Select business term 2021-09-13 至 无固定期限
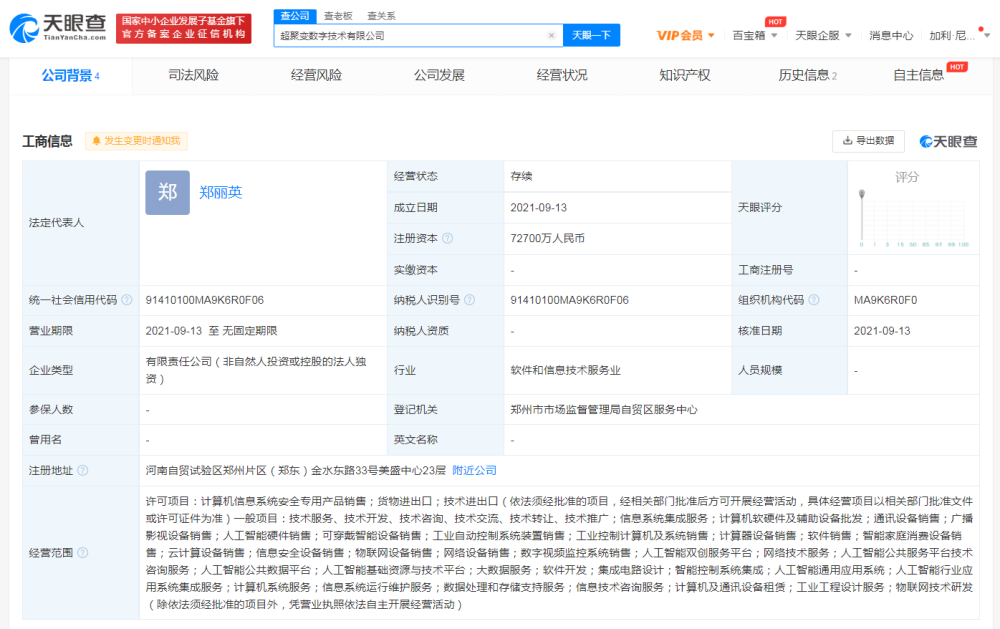 point(212,331)
